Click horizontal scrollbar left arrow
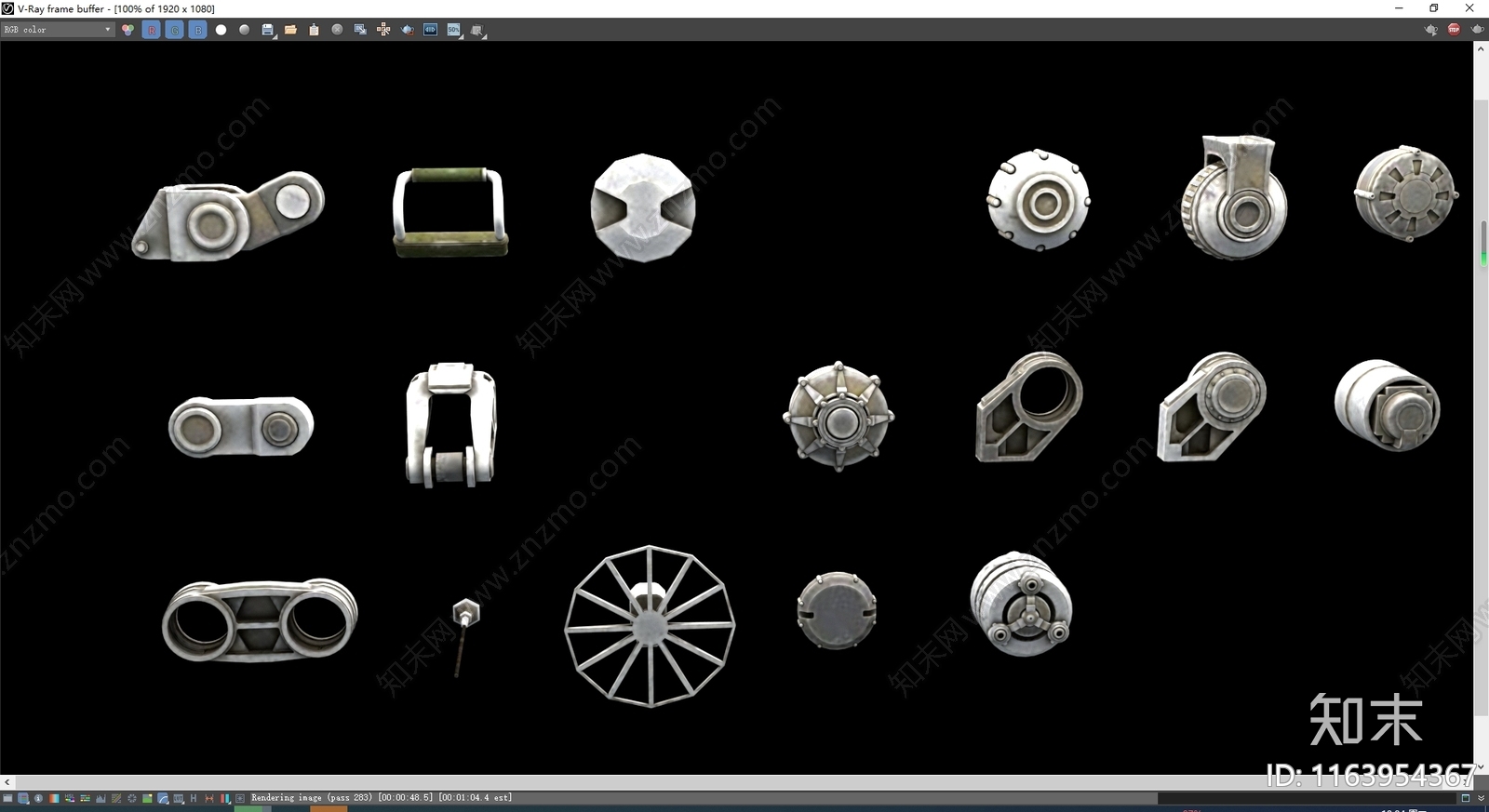This screenshot has height=812, width=1489. click(7, 782)
